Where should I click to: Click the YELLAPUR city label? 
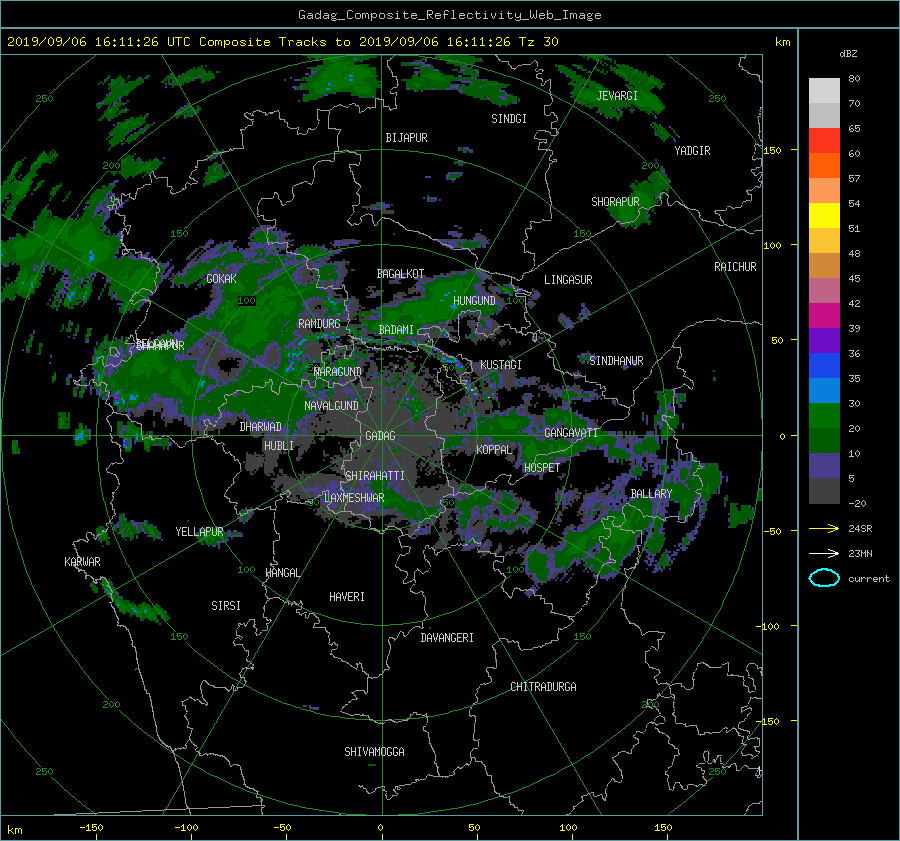pyautogui.click(x=199, y=532)
